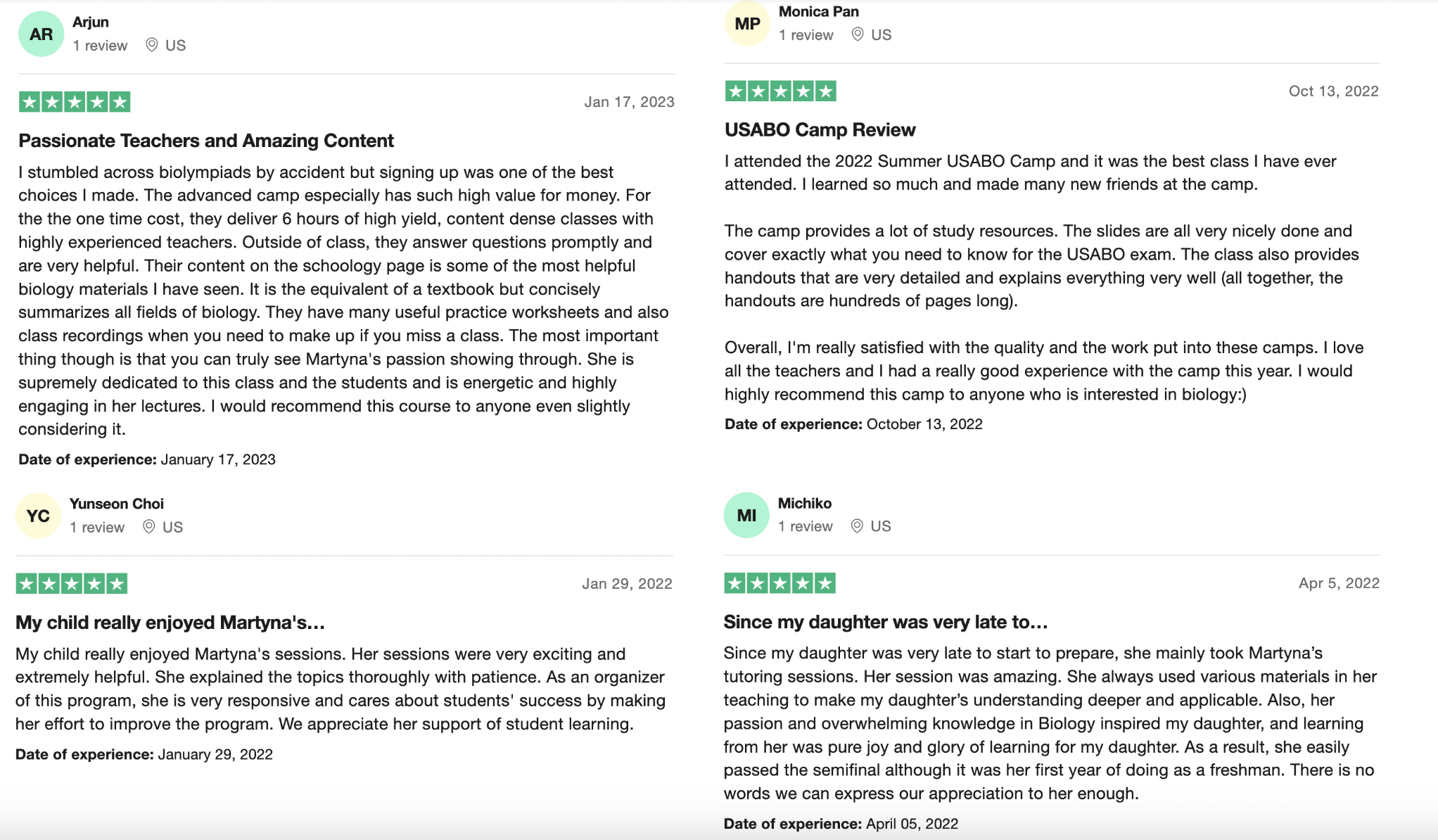Open the Yunseon Choi profile name
Image resolution: width=1438 pixels, height=840 pixels.
coord(116,504)
